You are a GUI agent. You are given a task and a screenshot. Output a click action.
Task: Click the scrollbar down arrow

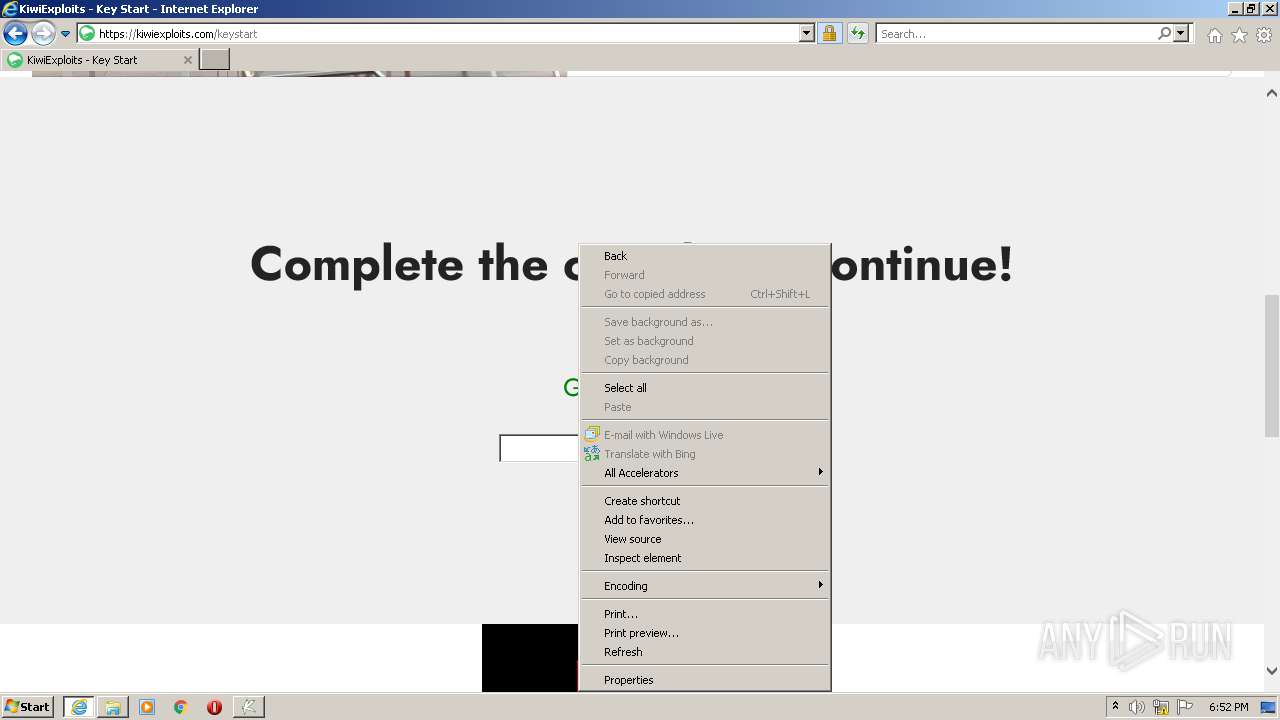tap(1272, 671)
